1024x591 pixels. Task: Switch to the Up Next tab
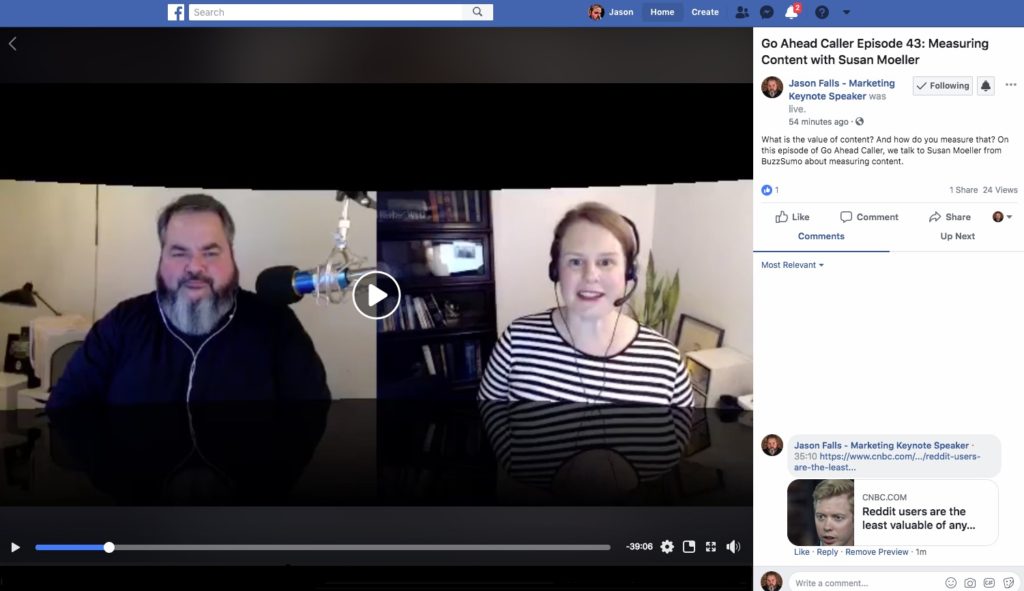point(957,236)
